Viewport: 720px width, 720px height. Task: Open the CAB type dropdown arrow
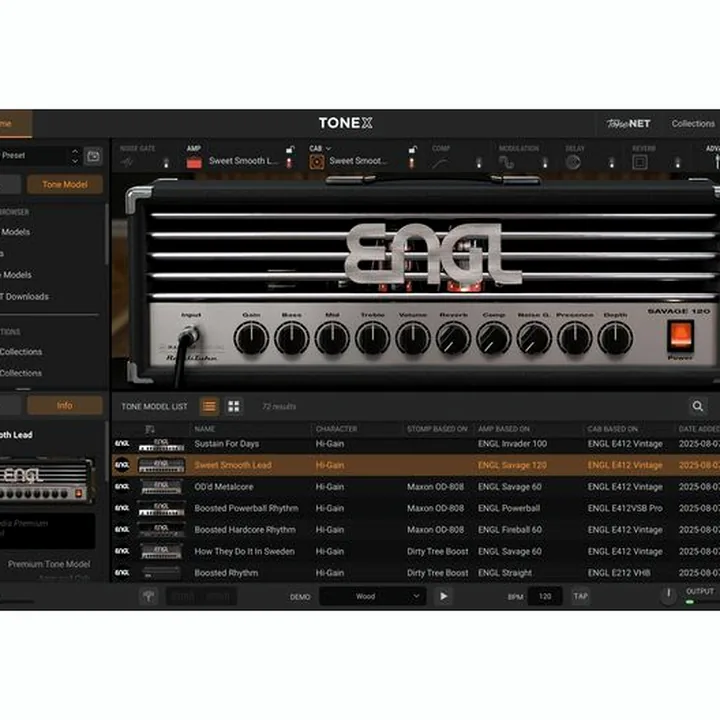click(x=328, y=148)
